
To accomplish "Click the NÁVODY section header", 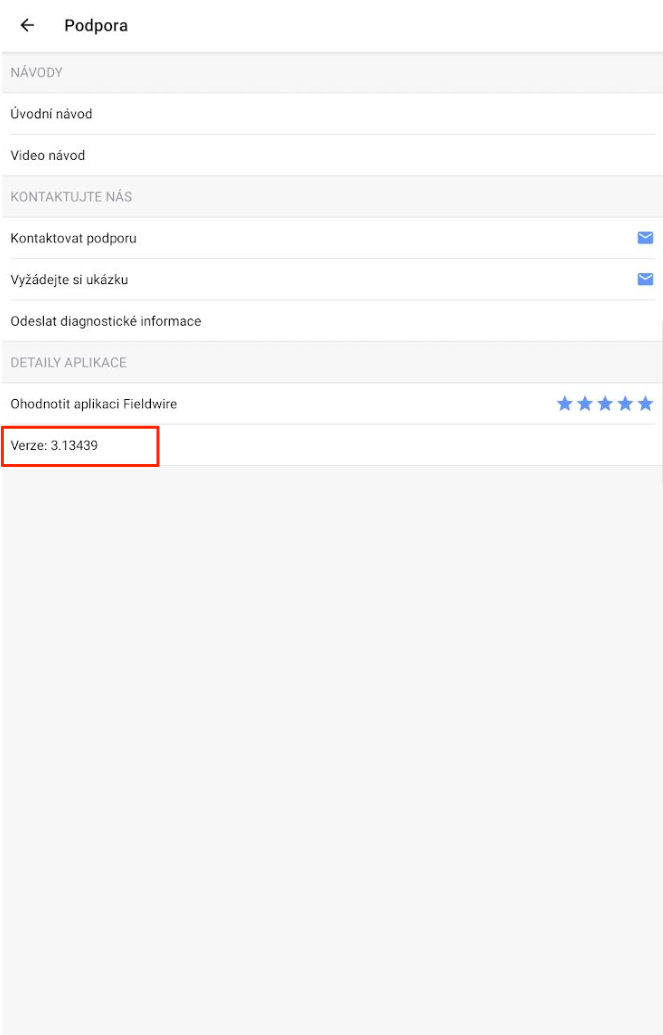I will click(37, 73).
